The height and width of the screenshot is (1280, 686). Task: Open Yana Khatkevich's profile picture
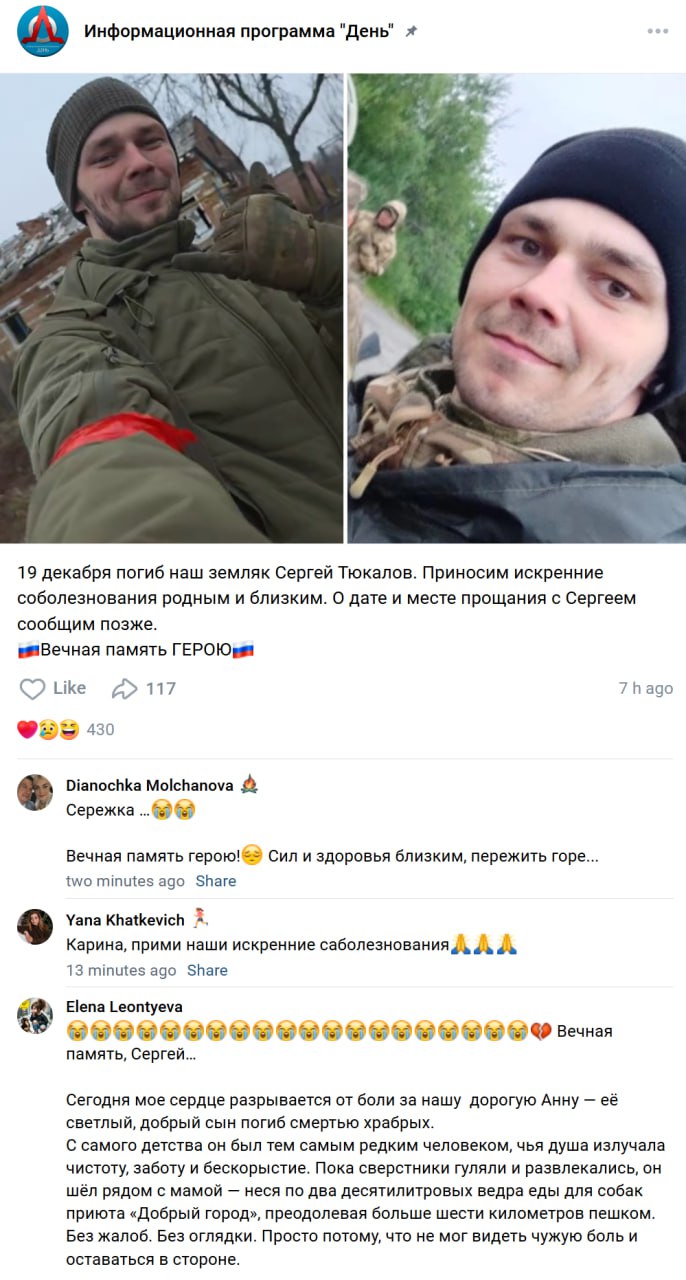tap(35, 927)
